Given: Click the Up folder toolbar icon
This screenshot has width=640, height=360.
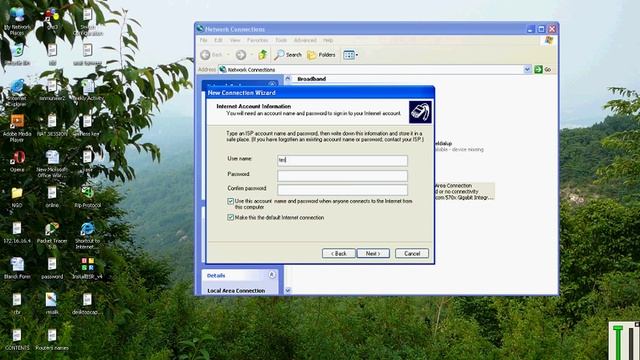Looking at the screenshot, I should point(262,54).
